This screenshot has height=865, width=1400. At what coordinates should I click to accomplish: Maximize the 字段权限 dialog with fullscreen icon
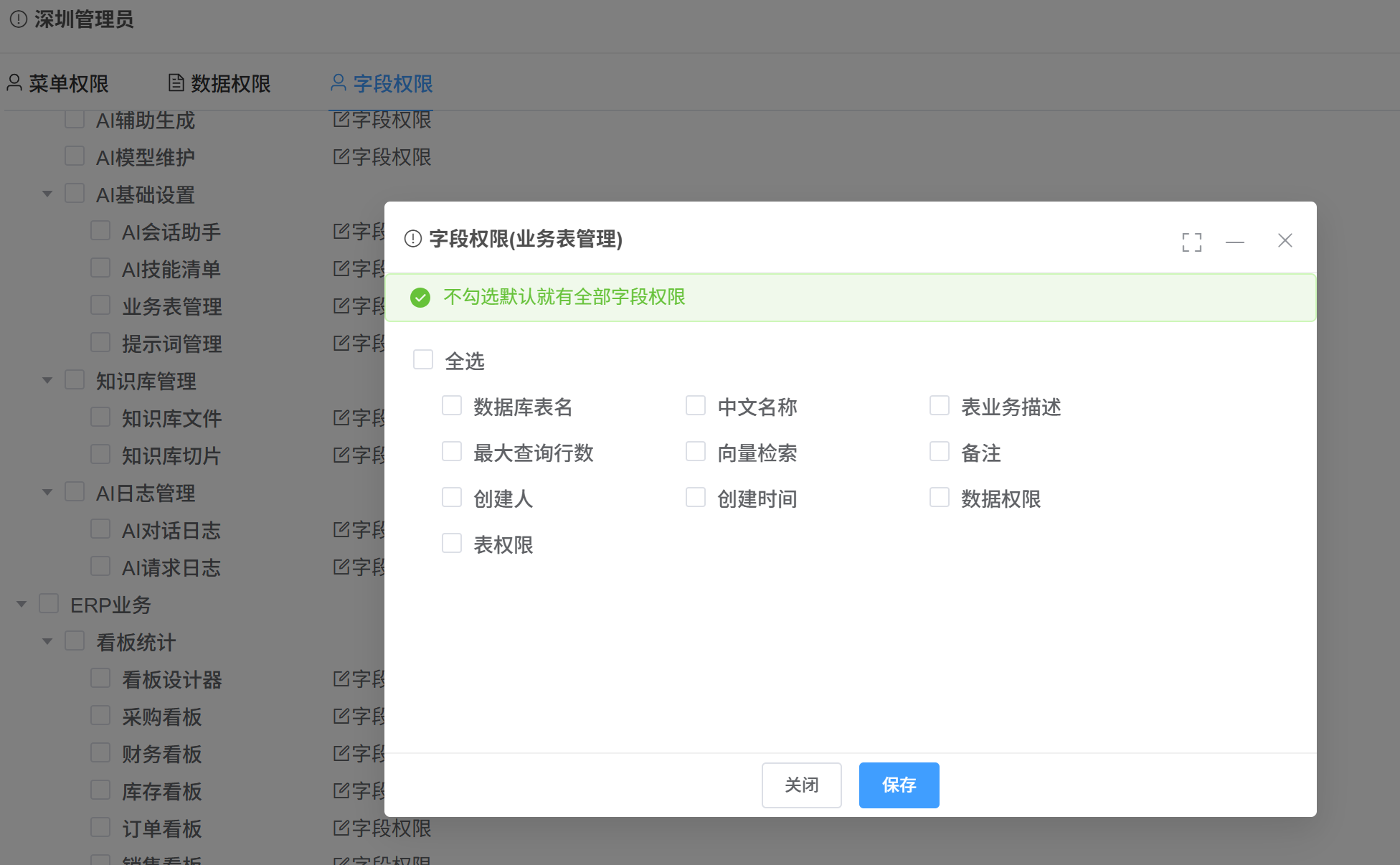coord(1191,242)
